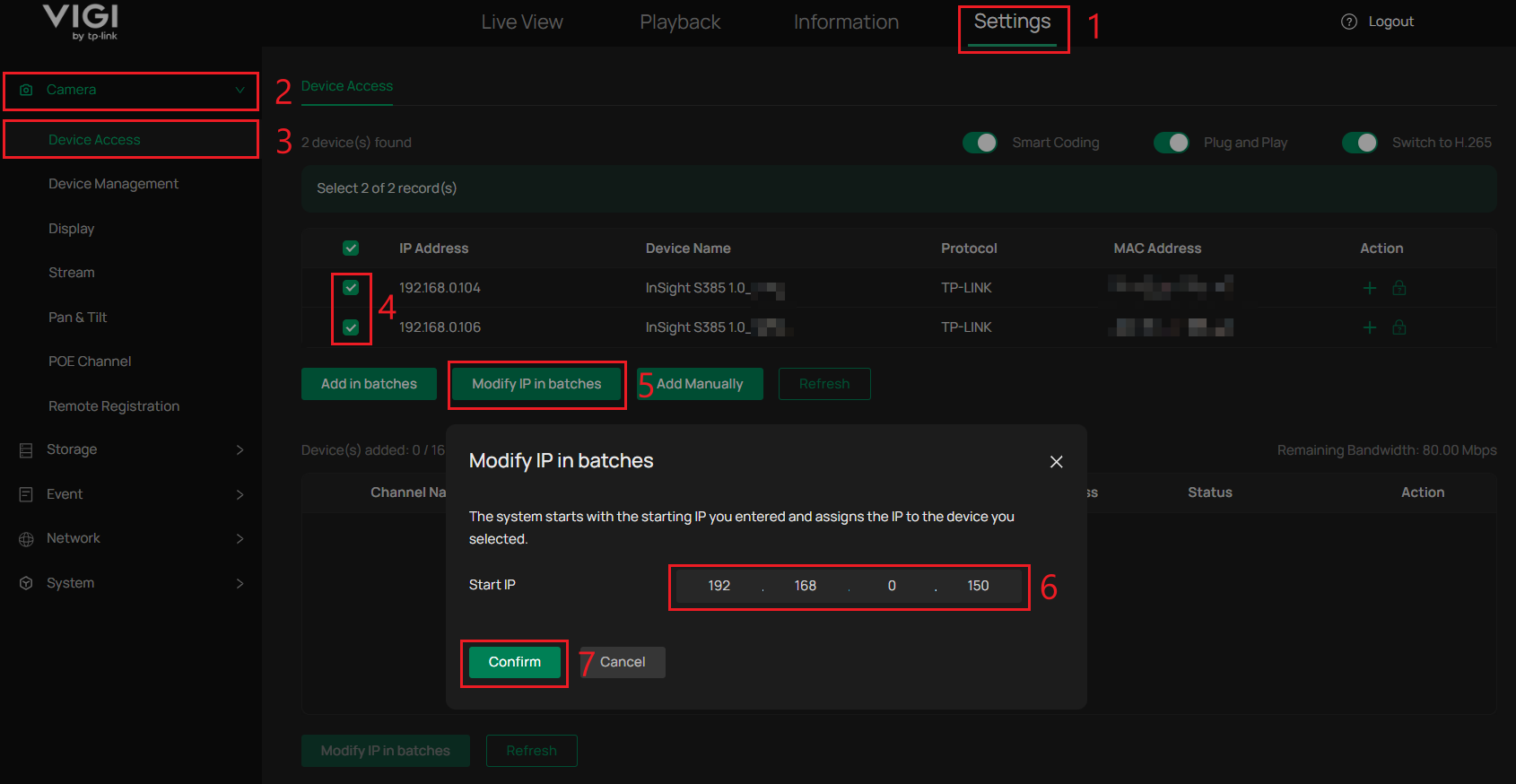This screenshot has width=1516, height=784.
Task: Click lock icon for 192.168.0.106
Action: click(1398, 327)
